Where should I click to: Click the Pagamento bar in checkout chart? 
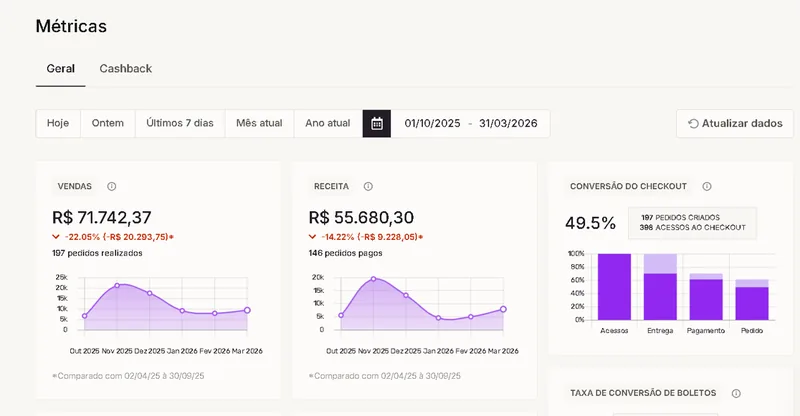[x=706, y=297]
